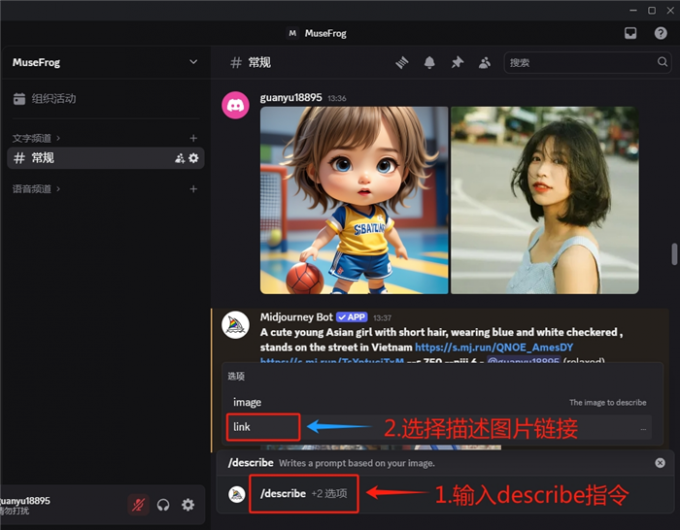Toggle the microphone mute button

pyautogui.click(x=138, y=505)
